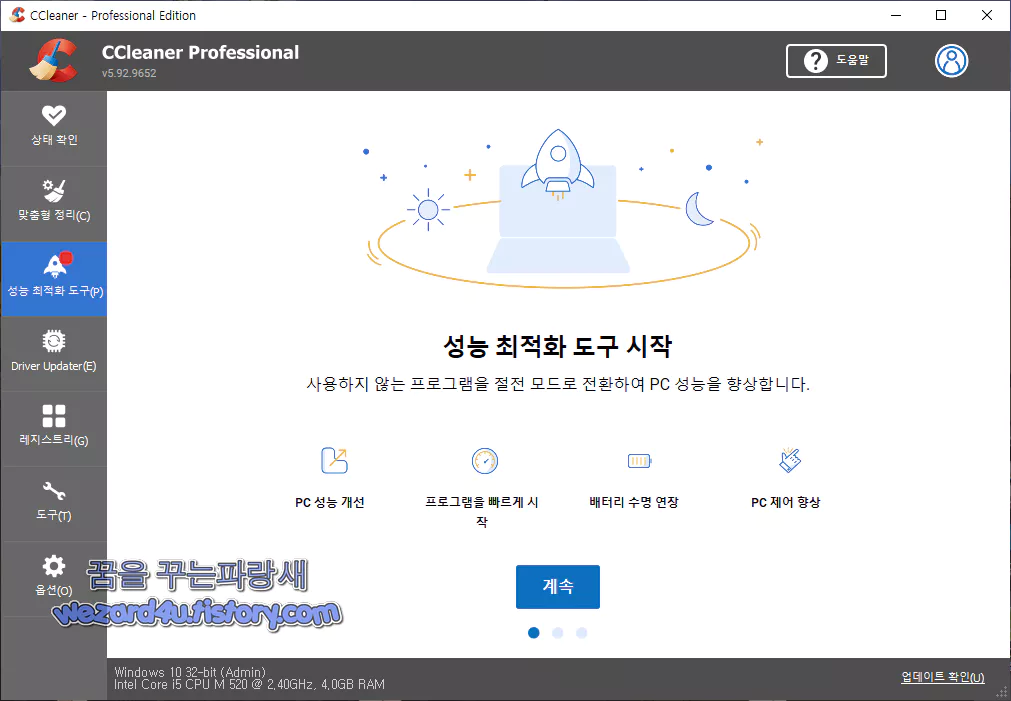Viewport: 1011px width, 701px height.
Task: Click the CCleaner logo in the header
Action: point(54,61)
